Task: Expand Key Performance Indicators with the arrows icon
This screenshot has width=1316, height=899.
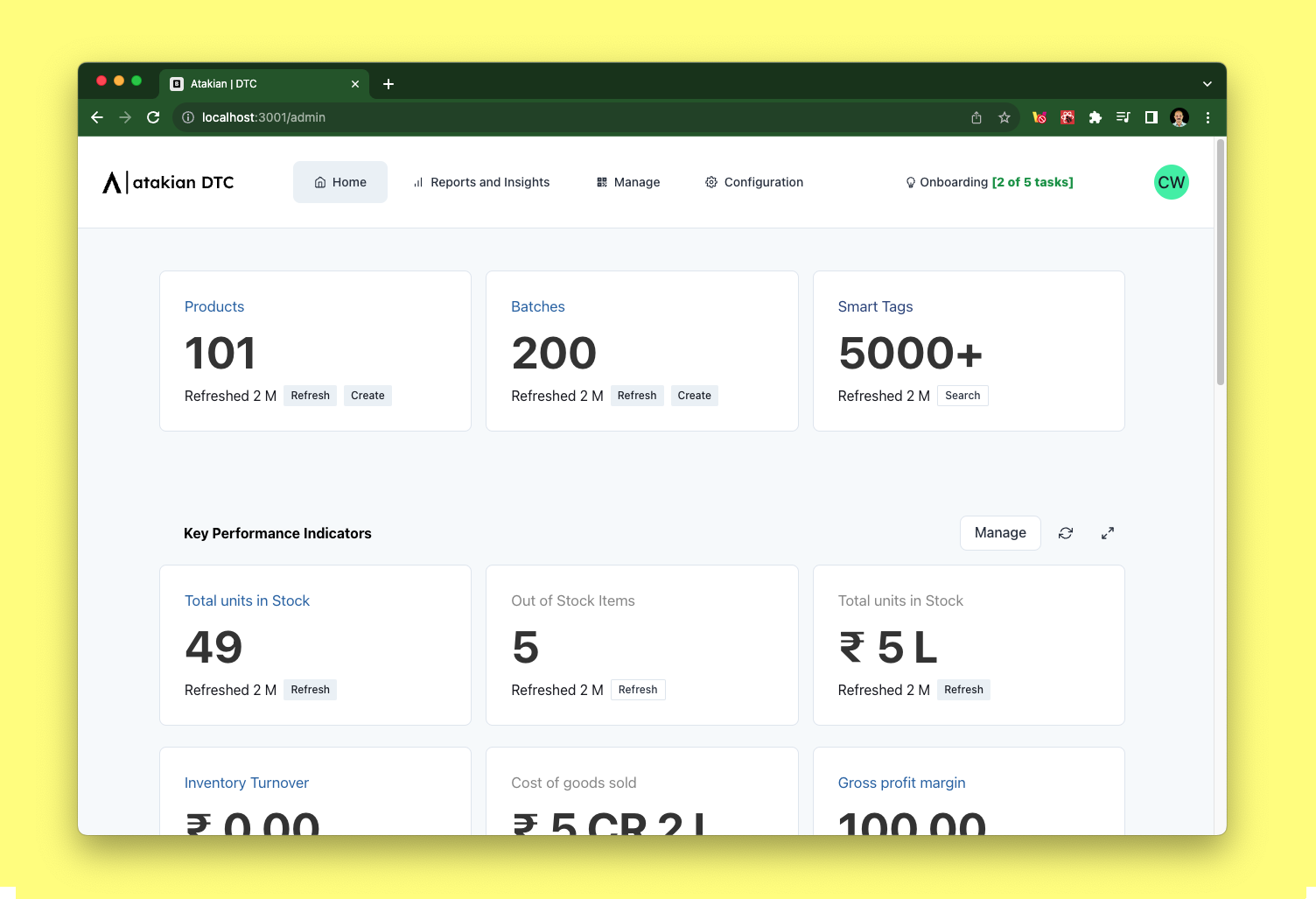Action: [x=1107, y=533]
